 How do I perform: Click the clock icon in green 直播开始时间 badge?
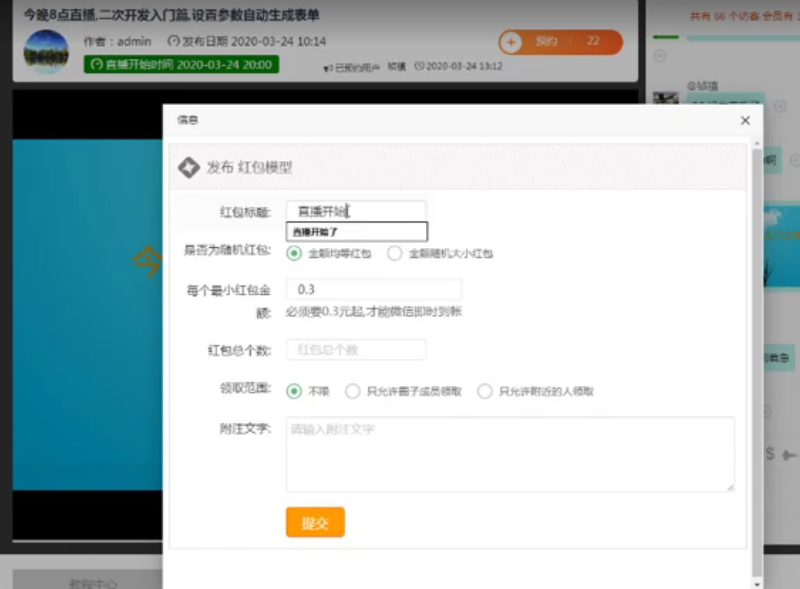(x=97, y=65)
